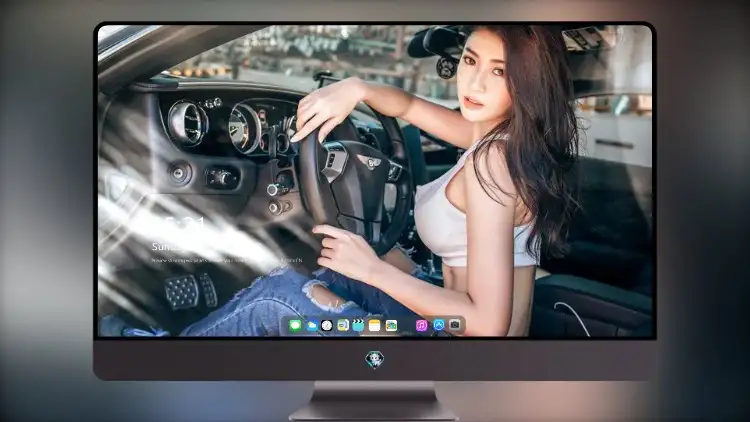Click the logo on the monitor chin
The width and height of the screenshot is (750, 422).
point(375,359)
